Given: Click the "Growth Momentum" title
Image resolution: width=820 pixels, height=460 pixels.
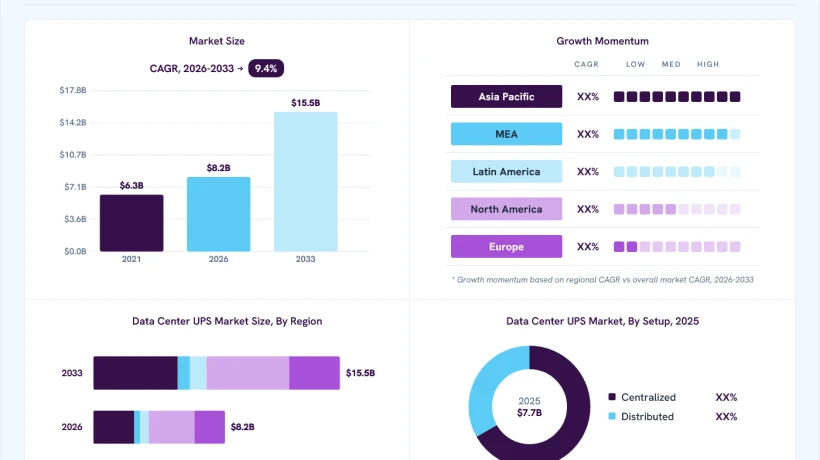Looking at the screenshot, I should 602,41.
